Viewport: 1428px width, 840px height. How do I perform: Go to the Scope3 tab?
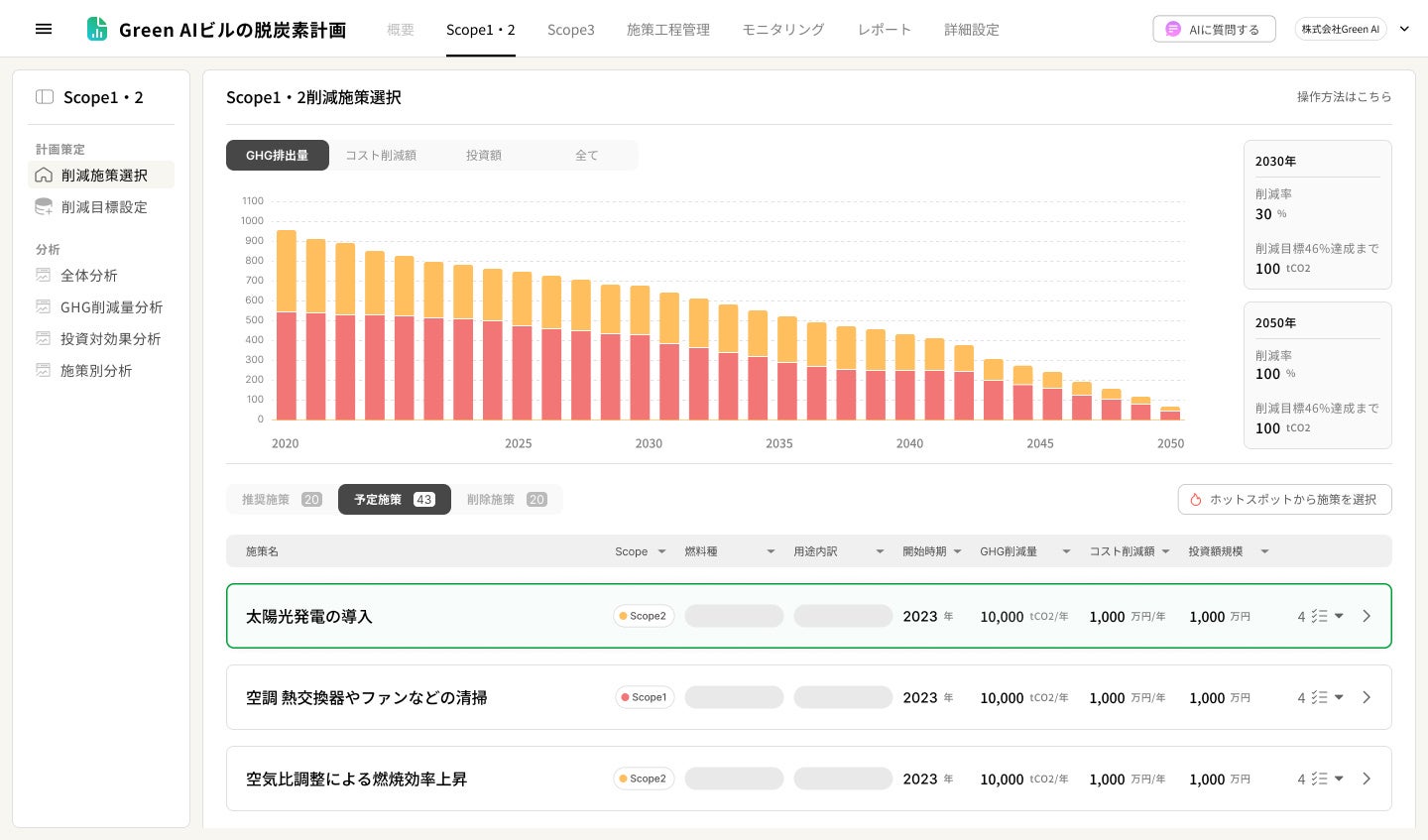click(571, 30)
